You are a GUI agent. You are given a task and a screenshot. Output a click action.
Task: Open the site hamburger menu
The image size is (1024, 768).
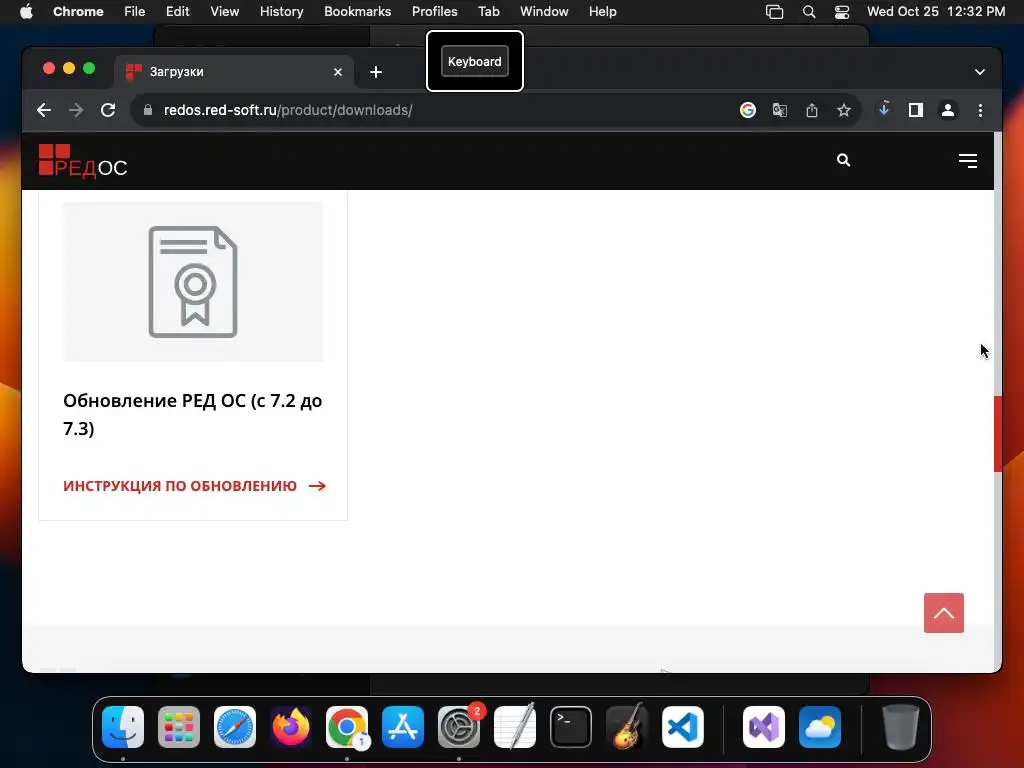[x=968, y=161]
